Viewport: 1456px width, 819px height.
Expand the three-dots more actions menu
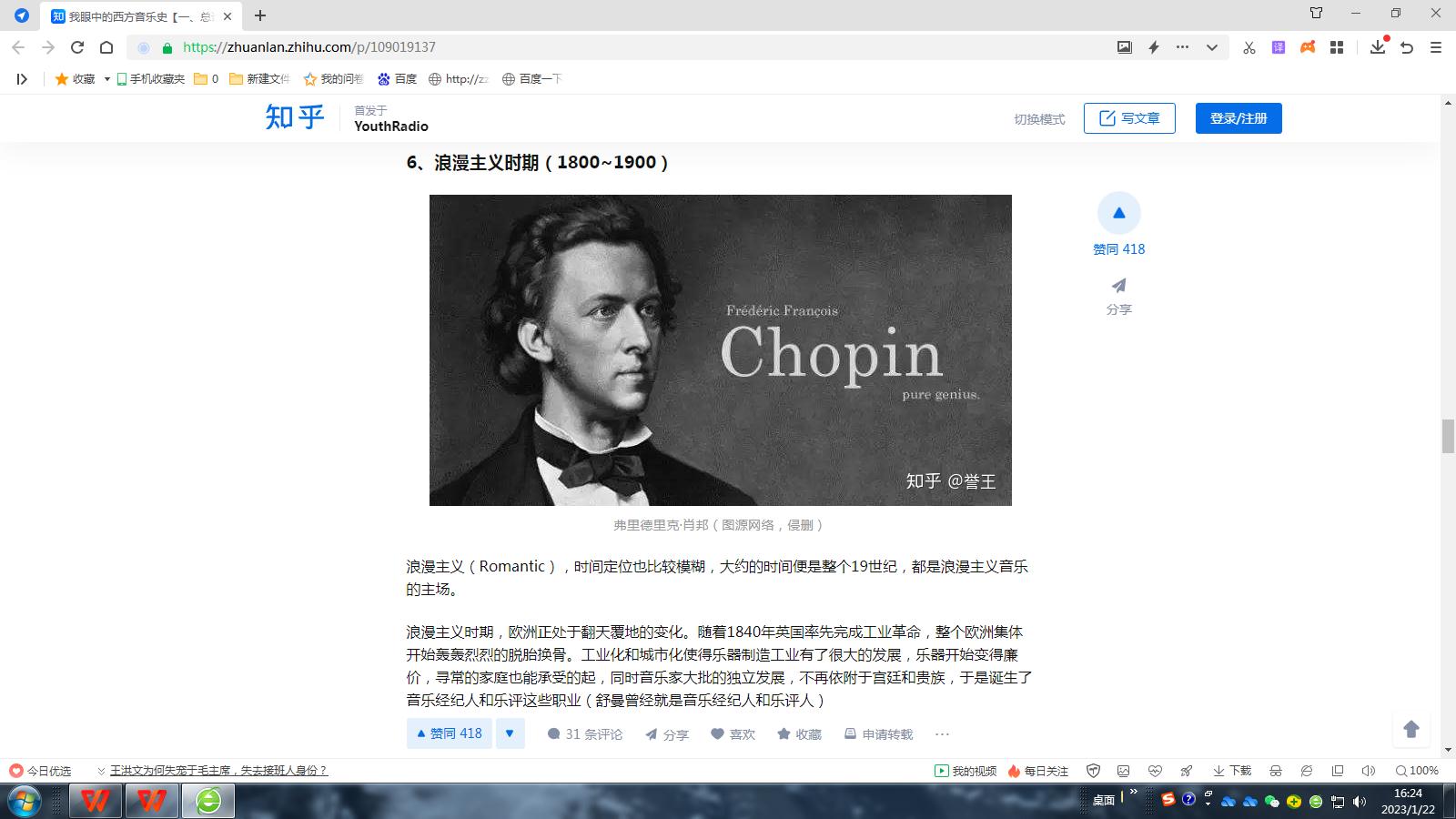click(x=942, y=734)
